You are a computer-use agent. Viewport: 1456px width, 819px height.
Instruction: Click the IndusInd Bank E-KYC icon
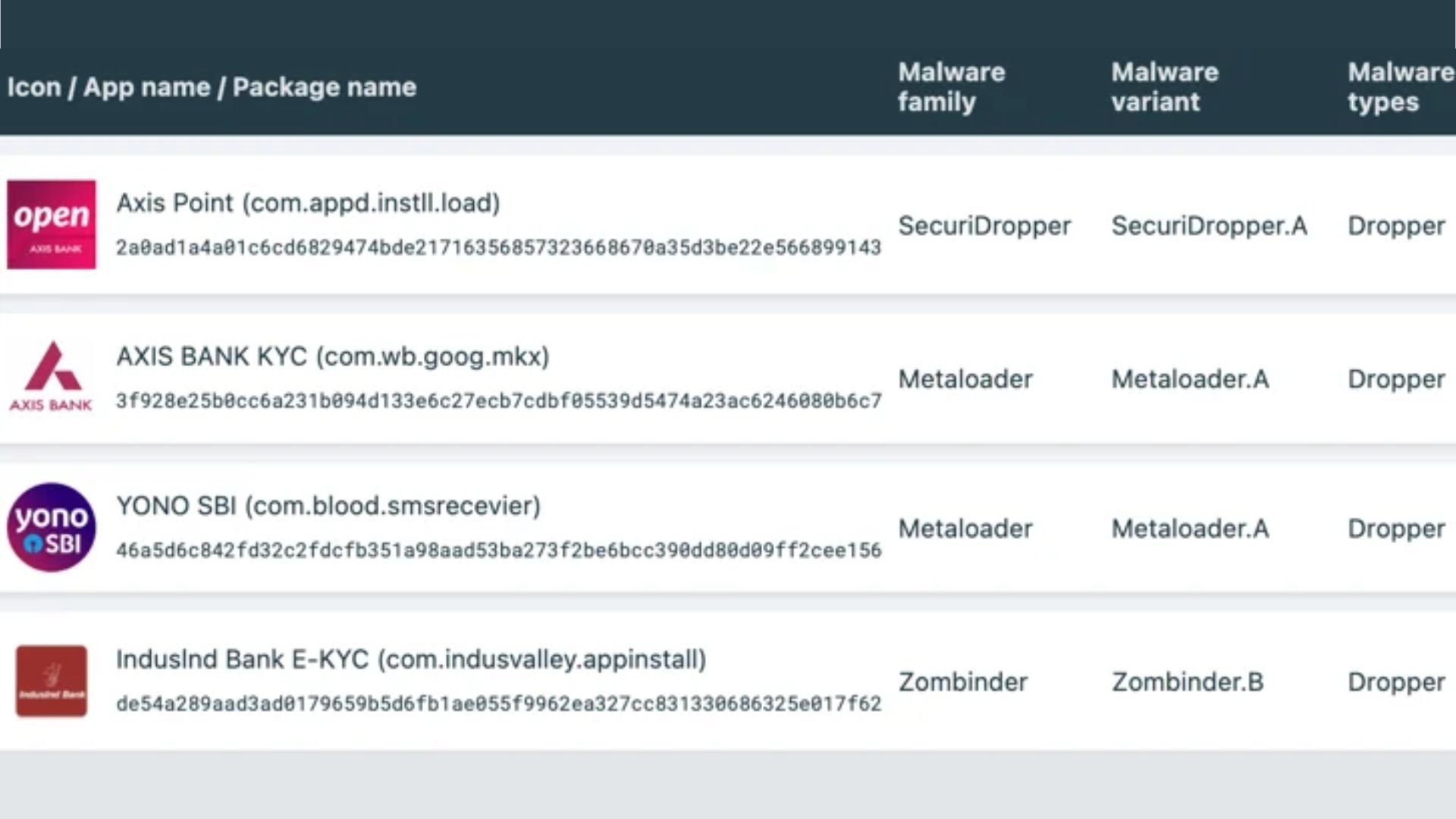pos(52,681)
